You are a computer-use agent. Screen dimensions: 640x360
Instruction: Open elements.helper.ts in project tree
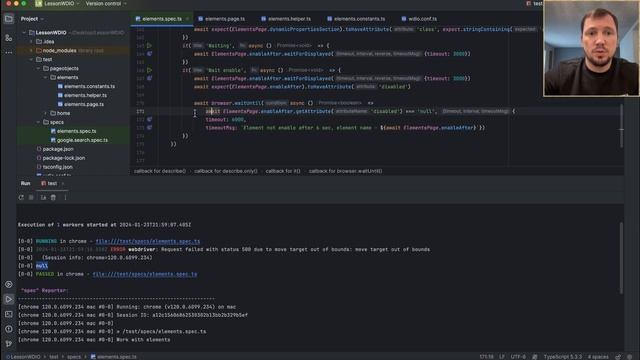pos(82,96)
